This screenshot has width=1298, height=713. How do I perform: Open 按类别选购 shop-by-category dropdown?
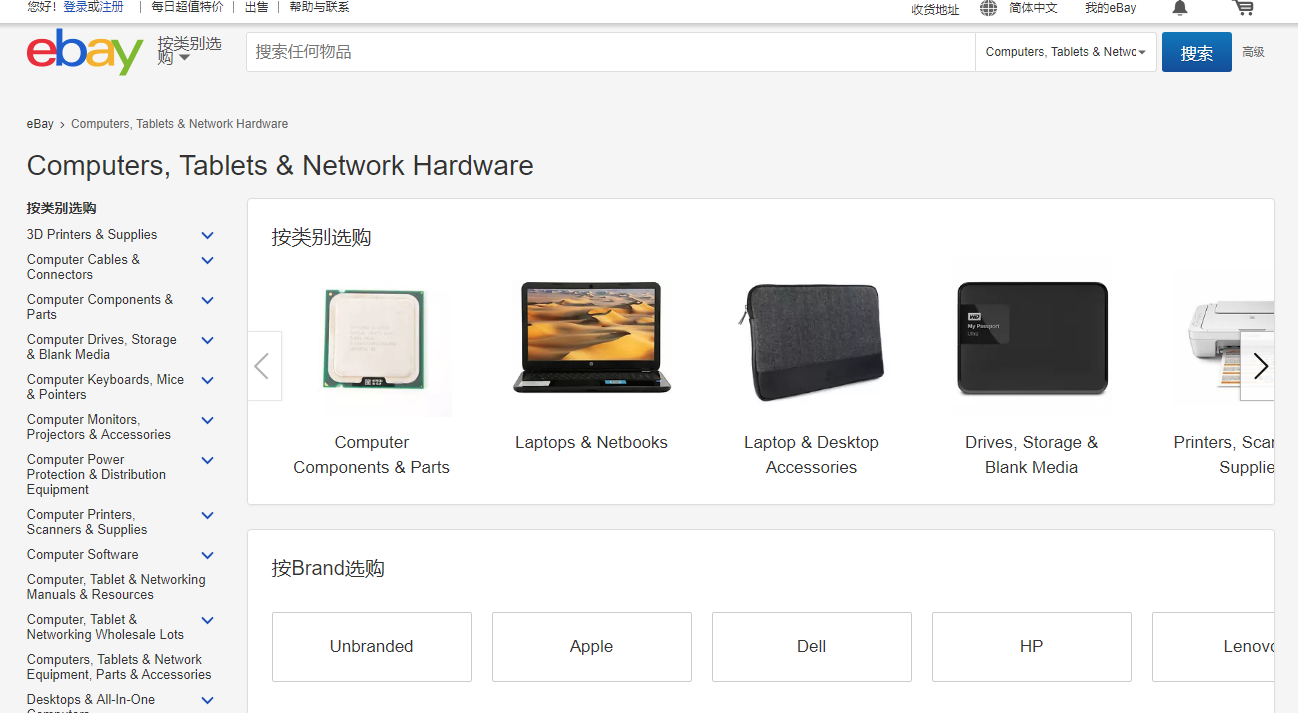coord(189,50)
